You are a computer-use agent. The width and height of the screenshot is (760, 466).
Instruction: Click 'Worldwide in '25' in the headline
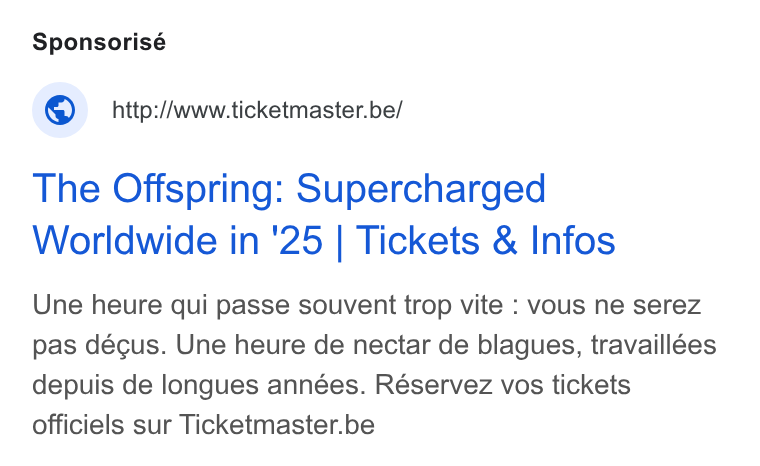pyautogui.click(x=177, y=241)
